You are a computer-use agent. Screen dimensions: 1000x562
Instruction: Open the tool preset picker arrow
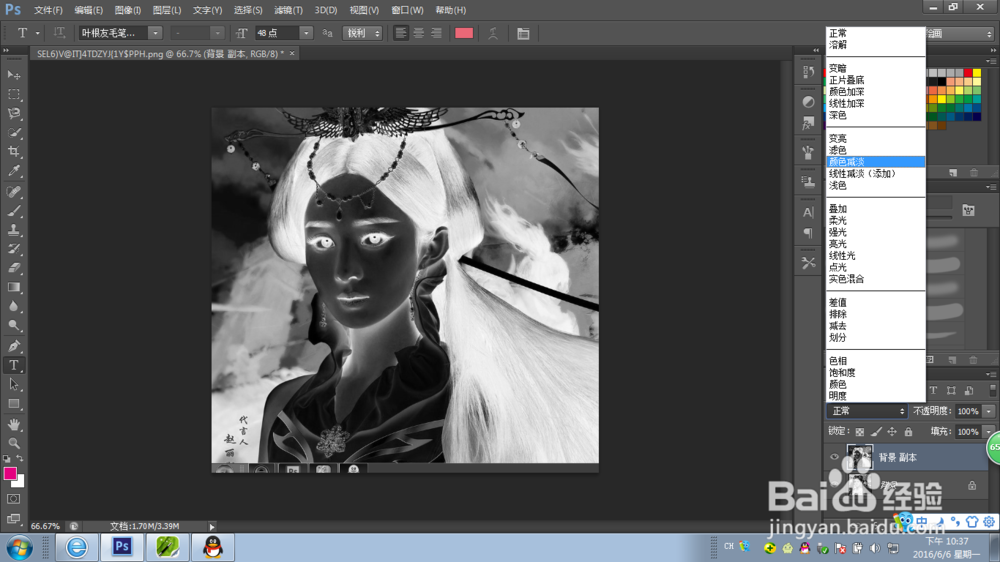click(38, 33)
